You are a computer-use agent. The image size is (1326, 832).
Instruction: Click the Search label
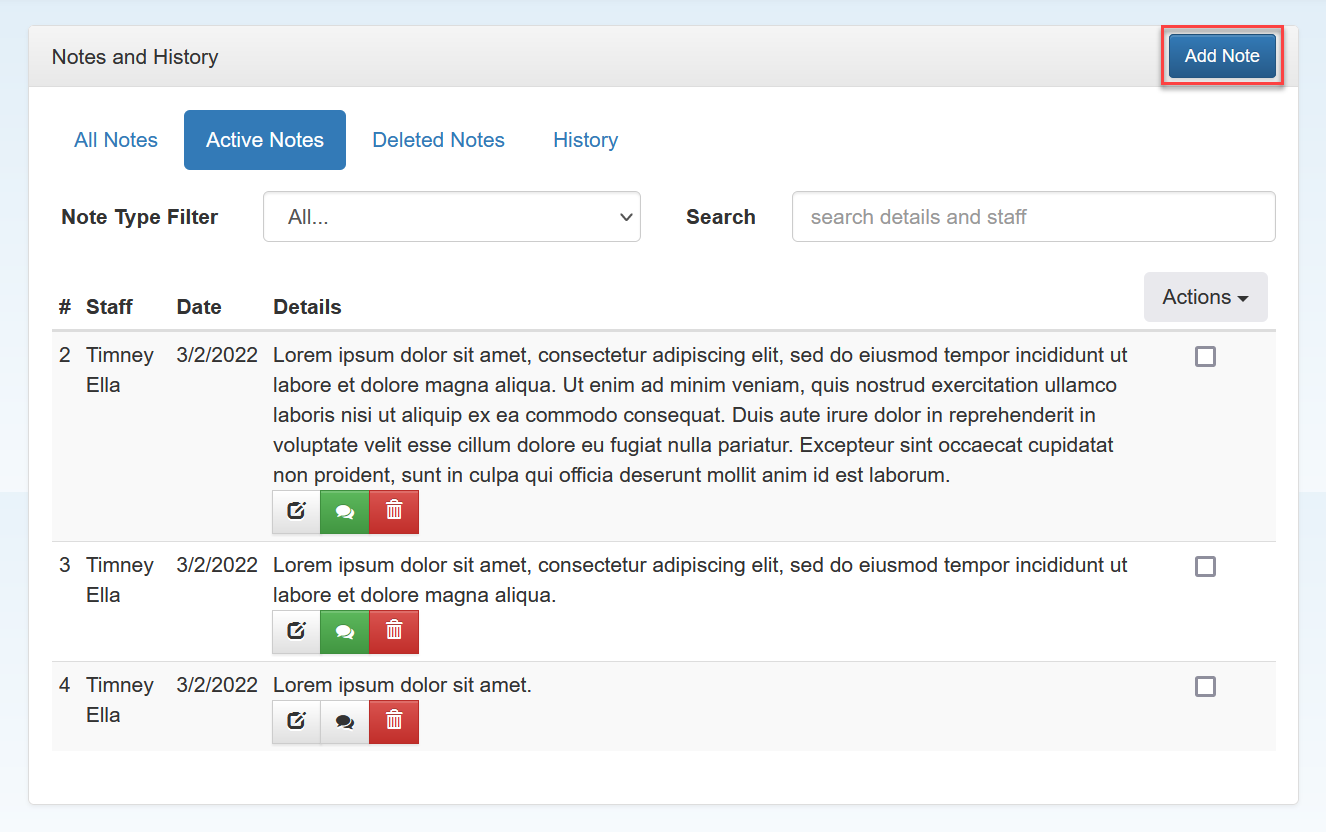(720, 217)
